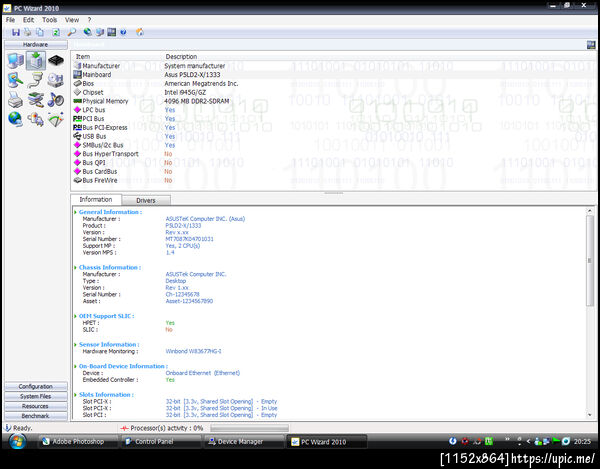
Task: Click the Processor activity progress bar
Action: [249, 428]
